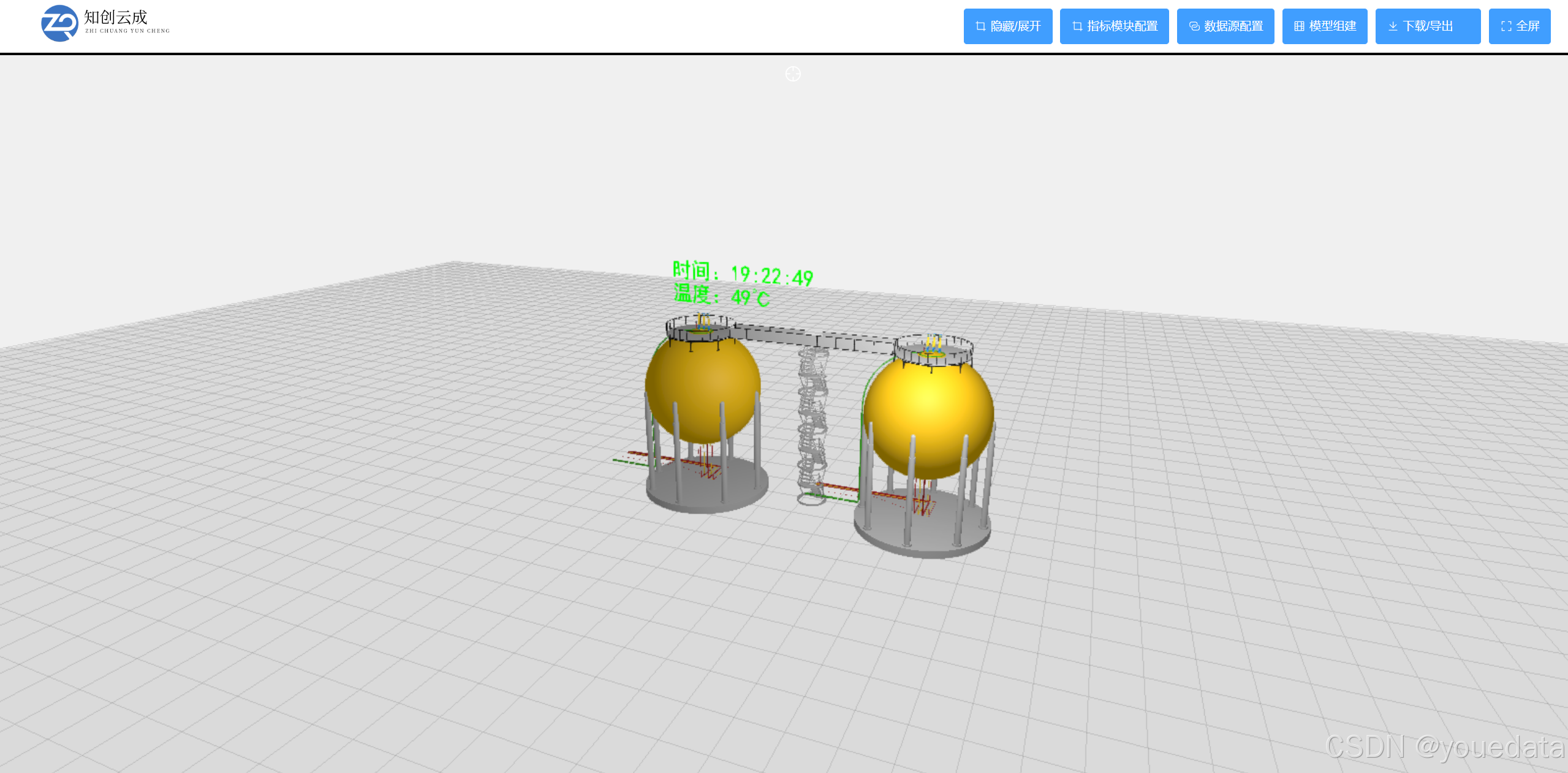
Task: Open the 模型组建 model building menu
Action: click(x=1333, y=26)
